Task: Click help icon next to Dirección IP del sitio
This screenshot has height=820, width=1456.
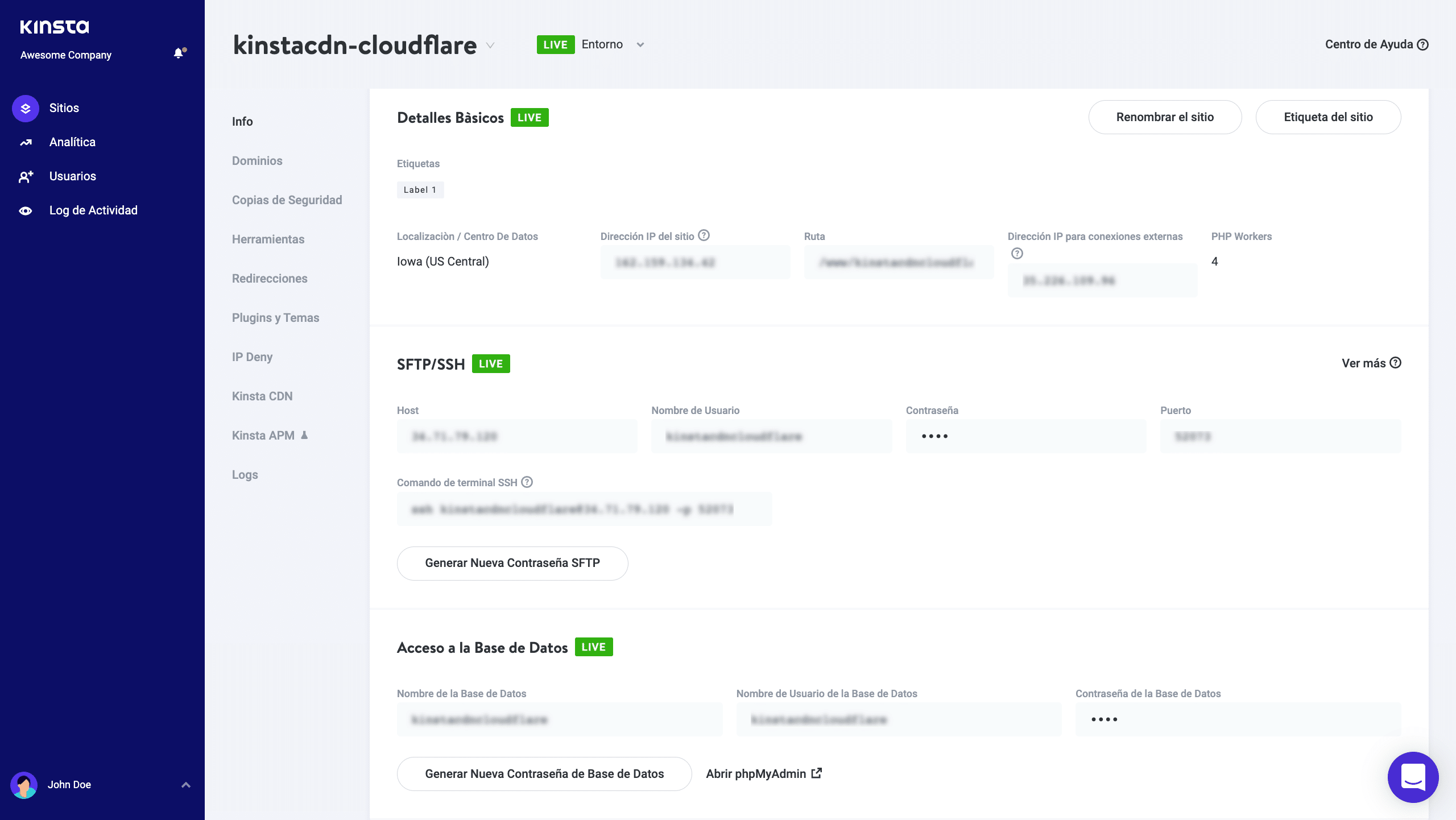Action: pos(704,235)
